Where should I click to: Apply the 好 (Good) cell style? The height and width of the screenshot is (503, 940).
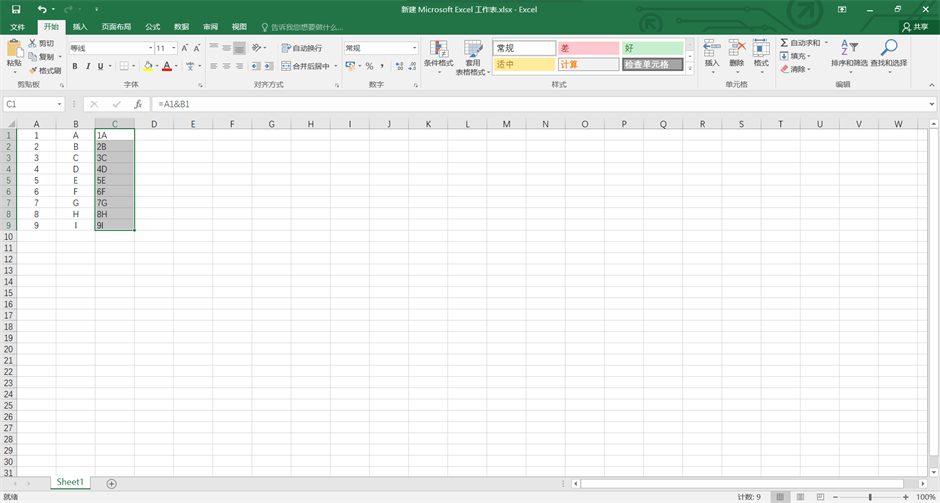tap(652, 48)
